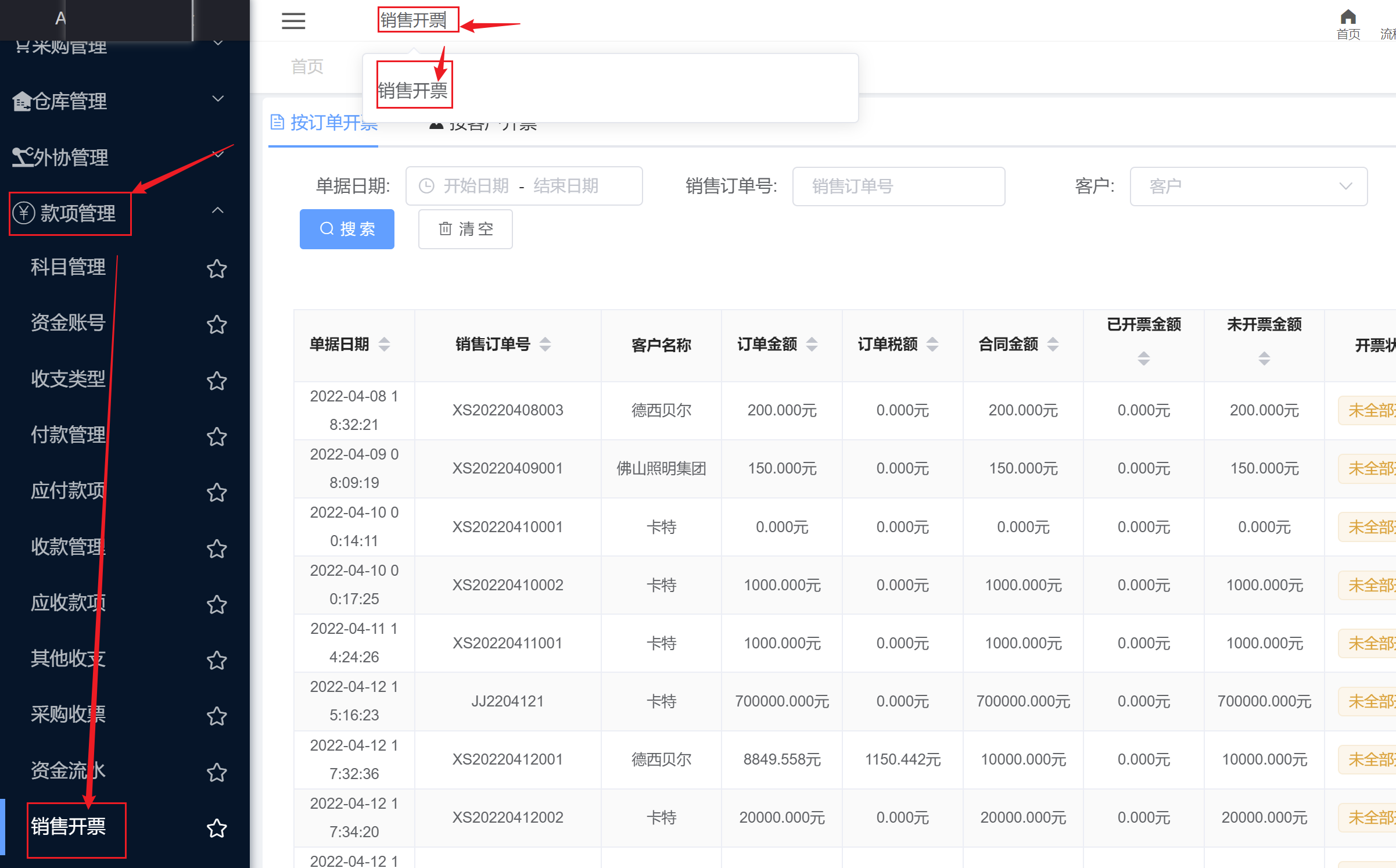Expand the 仓库管理 sidebar menu
Image resolution: width=1396 pixels, height=868 pixels.
[116, 101]
